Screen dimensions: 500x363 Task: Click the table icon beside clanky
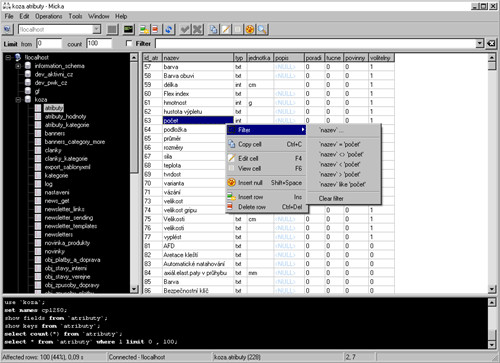[38, 150]
